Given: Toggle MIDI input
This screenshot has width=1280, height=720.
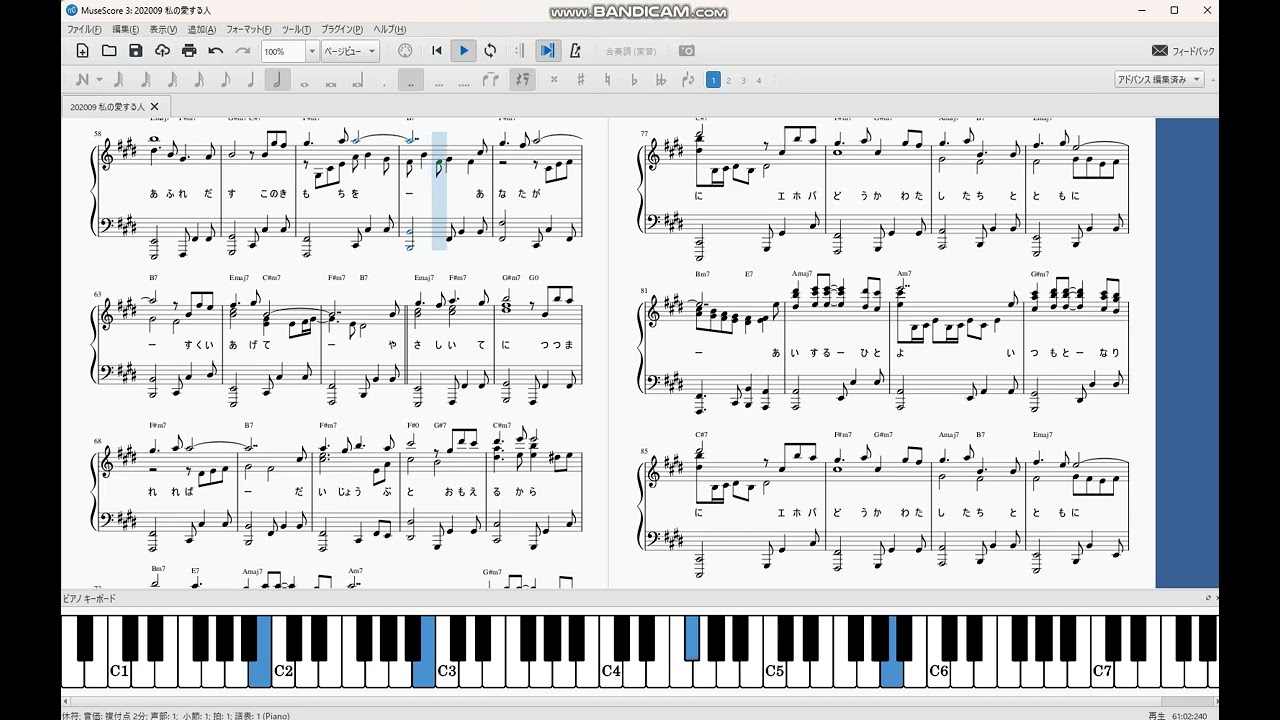Looking at the screenshot, I should pos(405,51).
